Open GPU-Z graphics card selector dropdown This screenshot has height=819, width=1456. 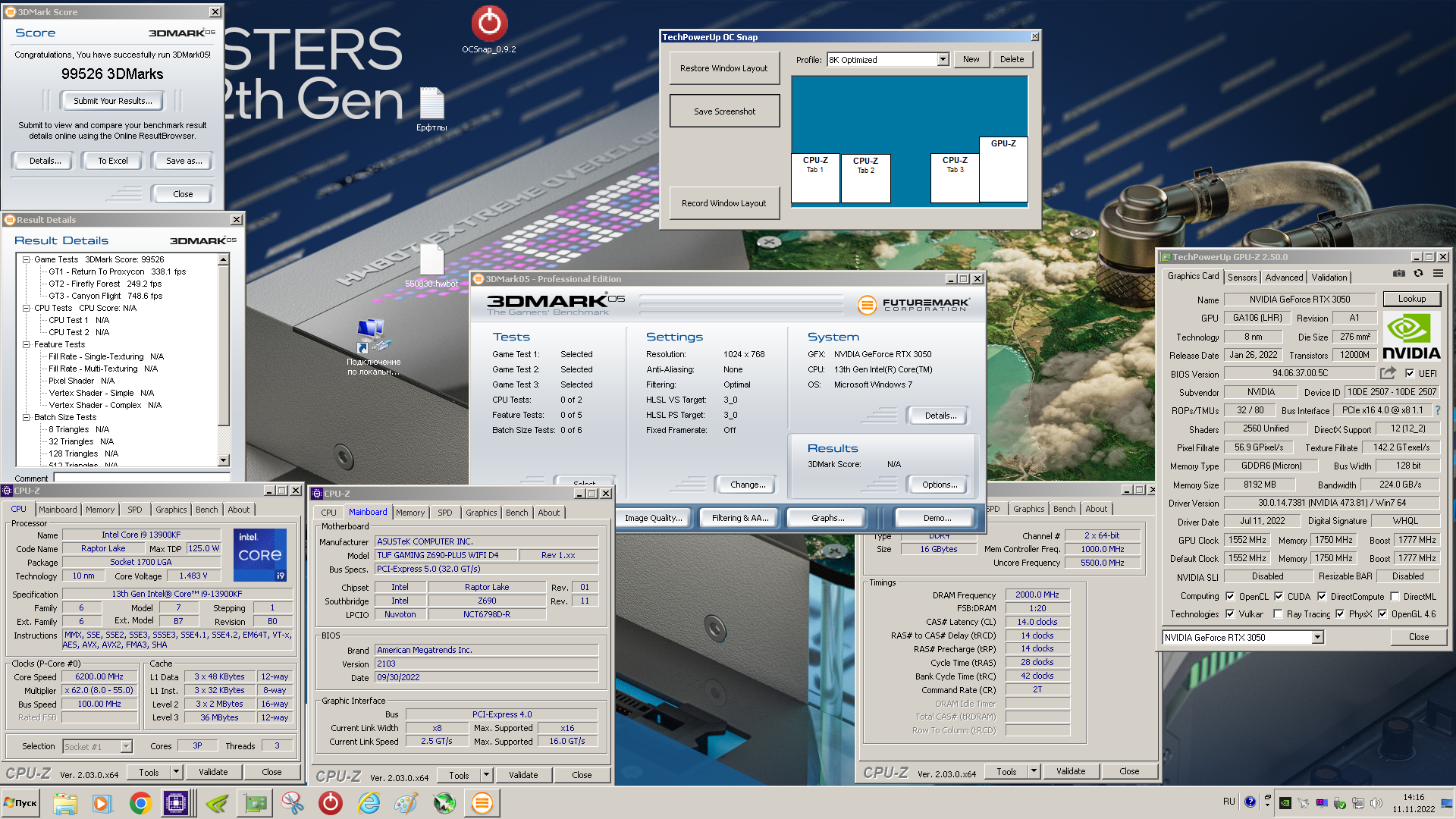pos(1318,638)
